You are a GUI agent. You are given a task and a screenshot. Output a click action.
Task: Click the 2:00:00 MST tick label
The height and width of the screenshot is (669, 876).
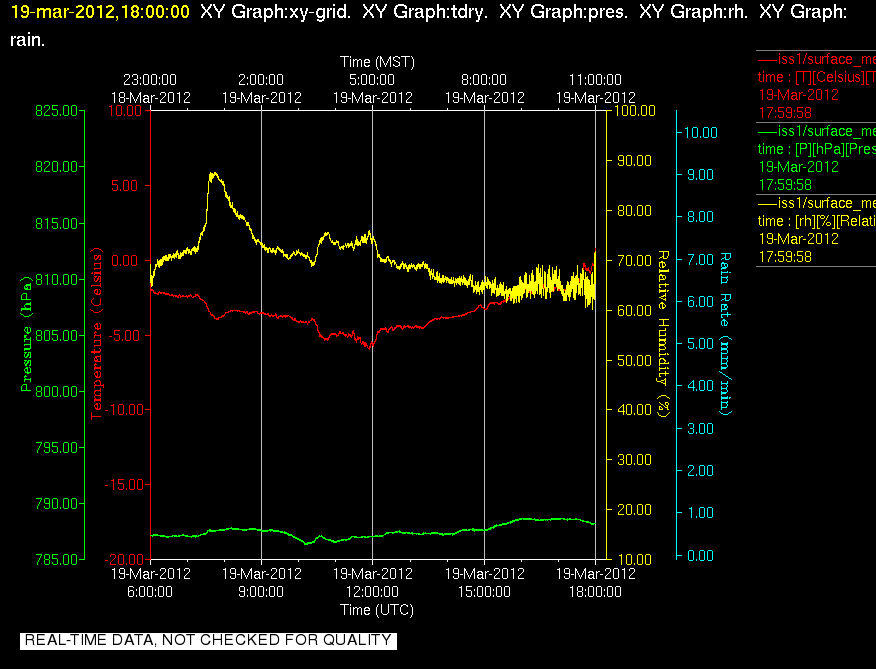click(261, 80)
